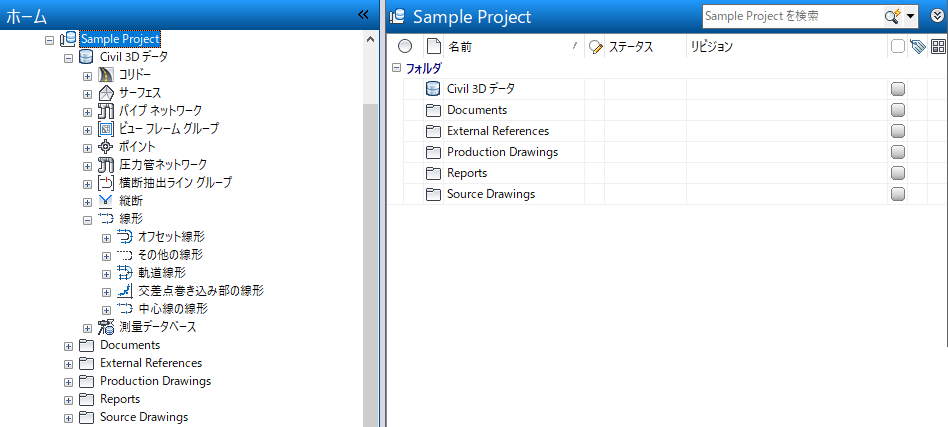This screenshot has width=948, height=427.
Task: Click the パイプ ネットワーク pipe network icon
Action: [x=107, y=111]
